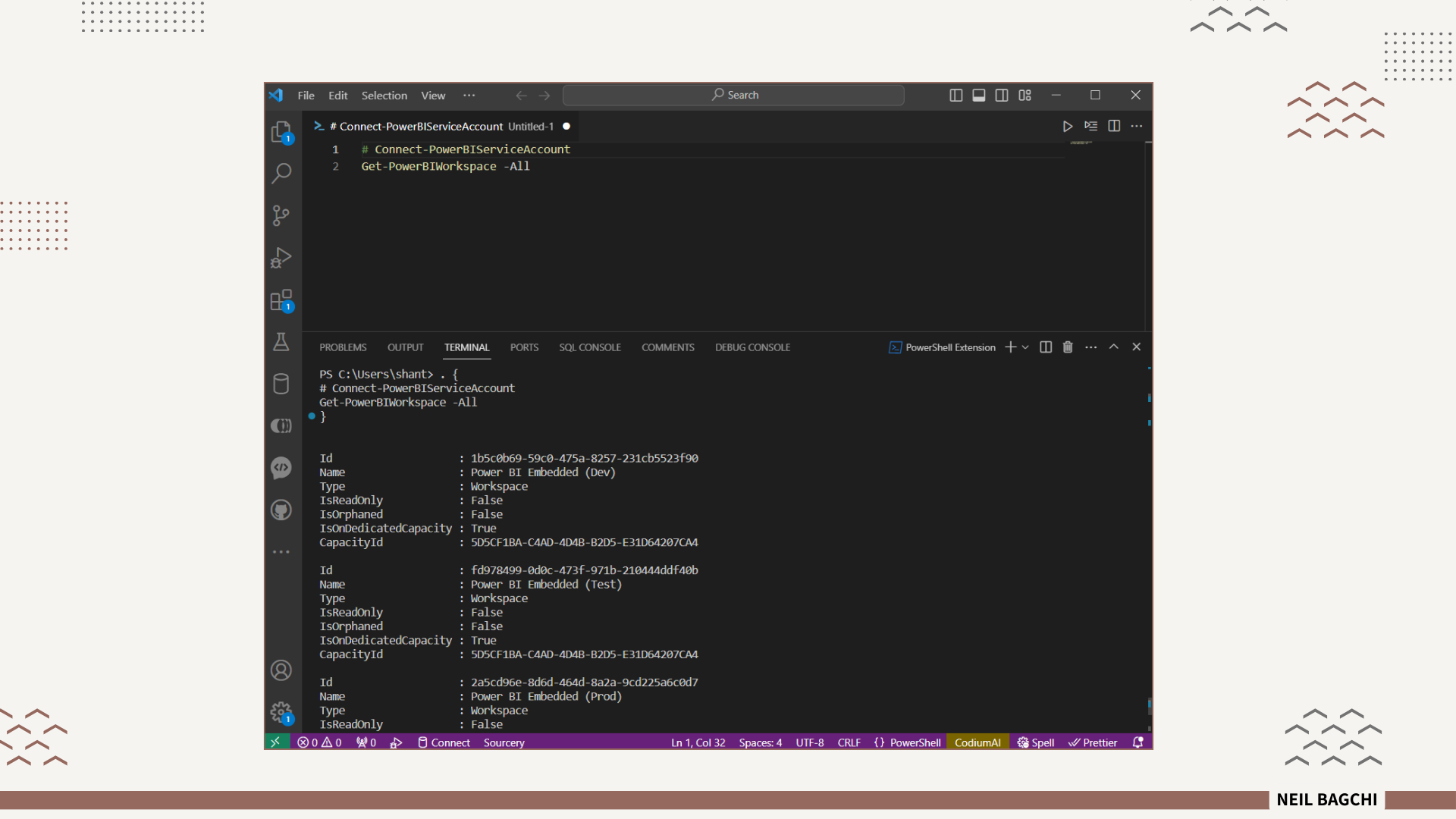Click the Sourcery status bar button
Image resolution: width=1456 pixels, height=819 pixels.
pos(504,742)
